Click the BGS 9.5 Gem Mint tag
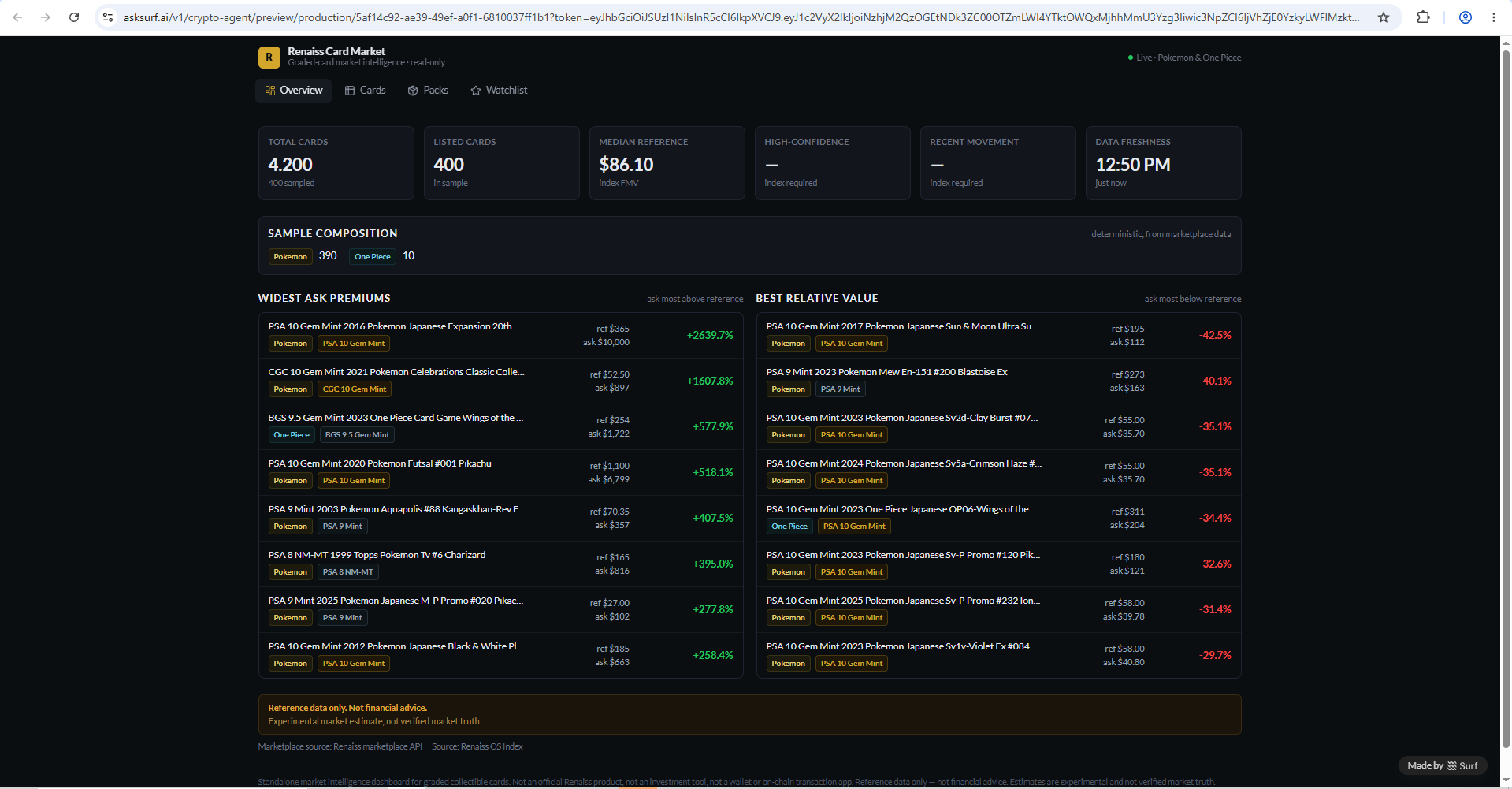This screenshot has height=789, width=1512. click(357, 435)
